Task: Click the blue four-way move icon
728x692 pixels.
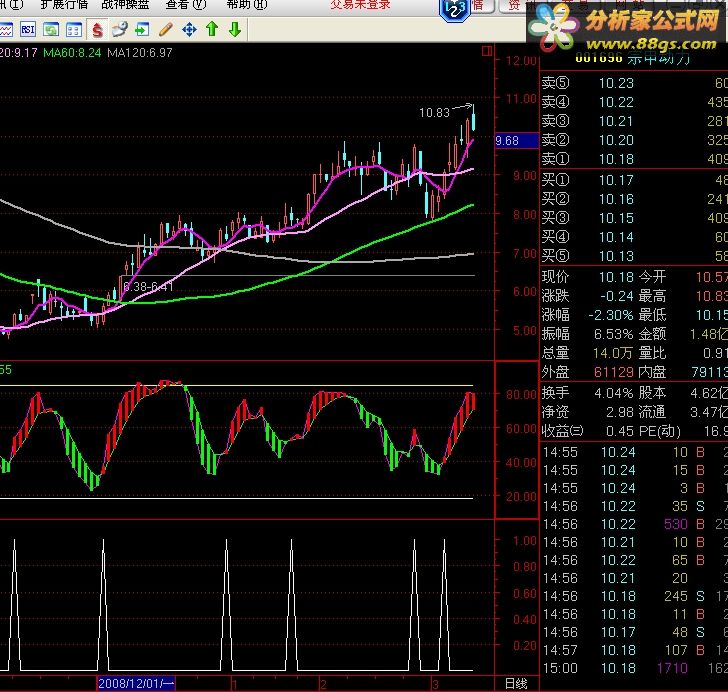Action: point(189,30)
